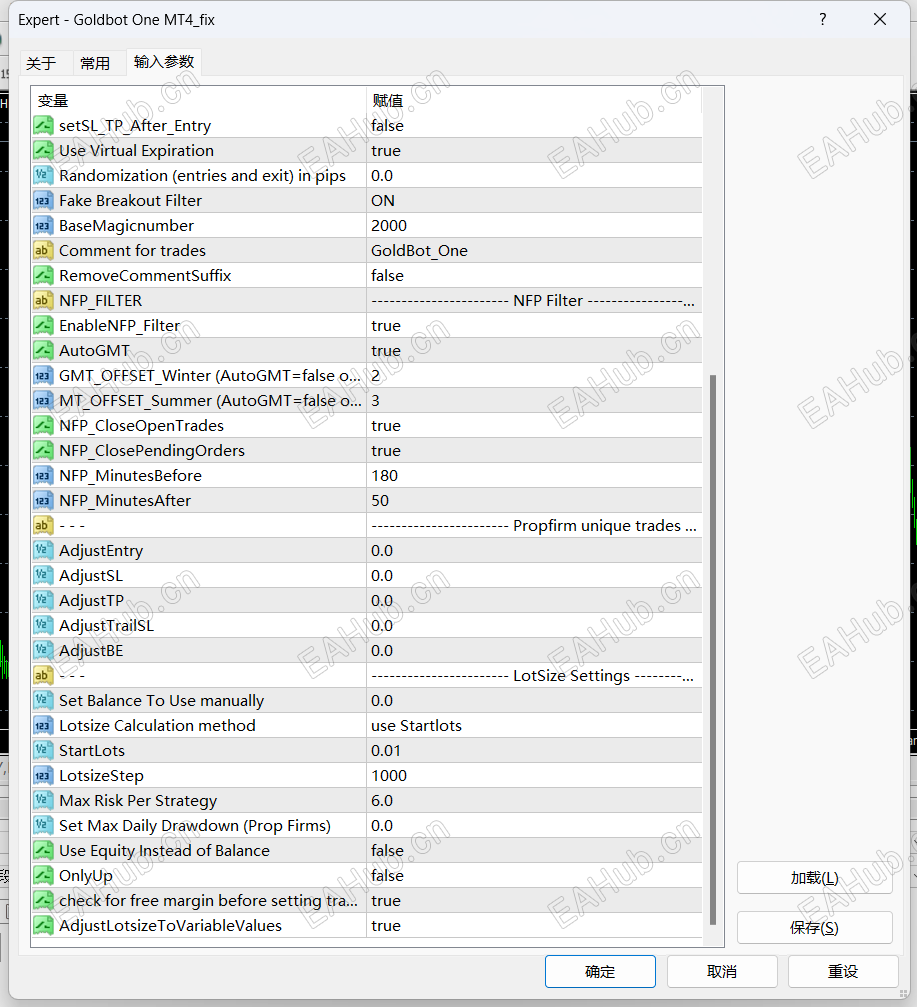
Task: Toggle the Use Virtual Expiration true value
Action: click(x=534, y=150)
